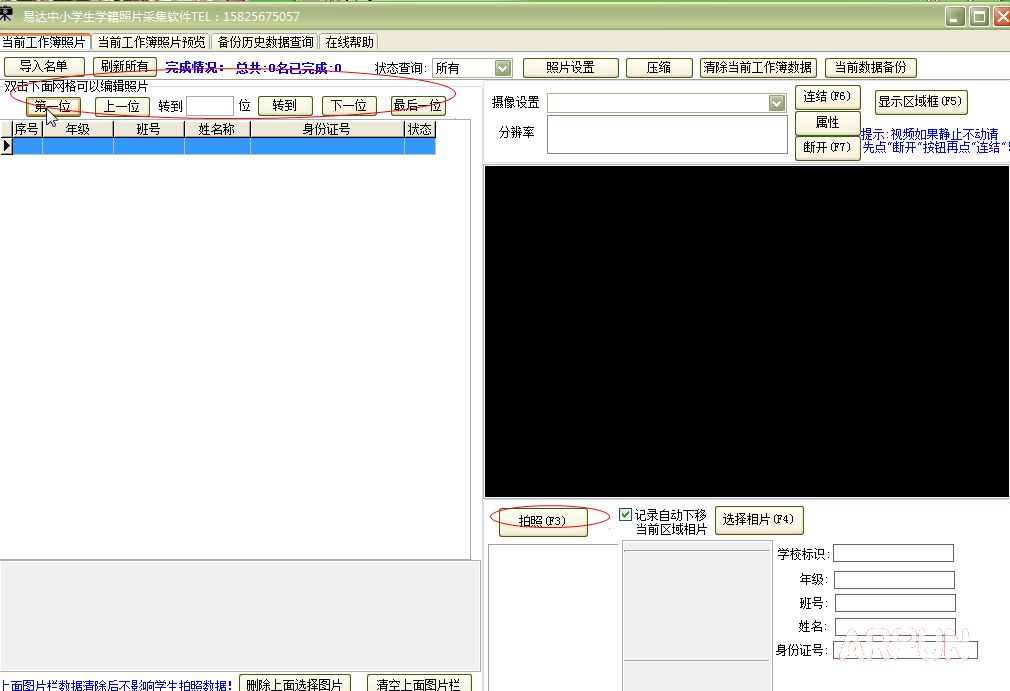Take photo with 拍照(F3) button
Screen dimensions: 1010x691
tap(542, 521)
